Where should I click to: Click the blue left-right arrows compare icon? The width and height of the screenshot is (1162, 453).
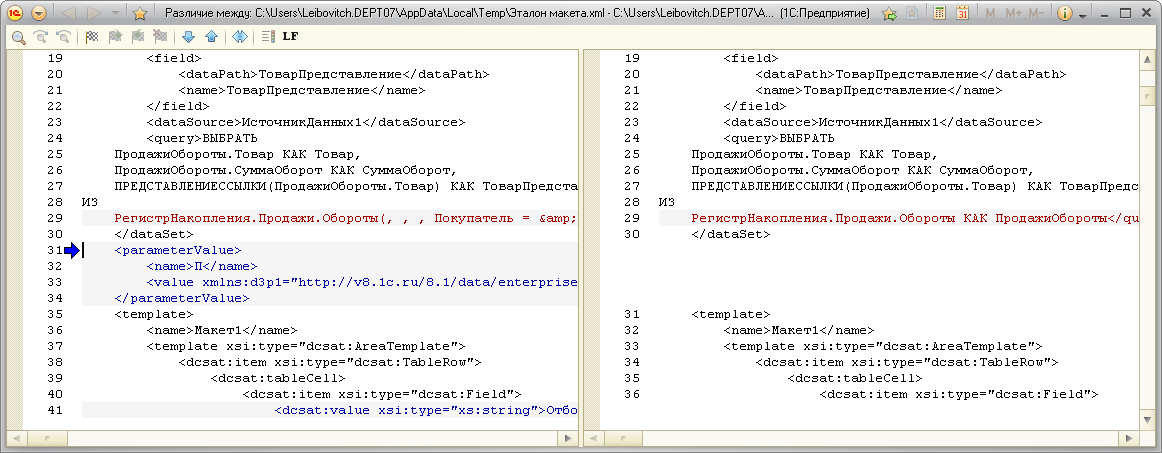coord(239,37)
